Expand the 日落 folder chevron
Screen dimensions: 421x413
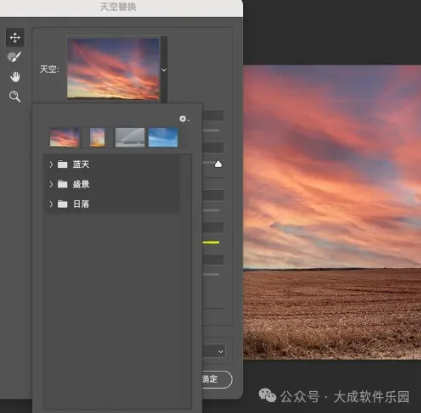(51, 204)
